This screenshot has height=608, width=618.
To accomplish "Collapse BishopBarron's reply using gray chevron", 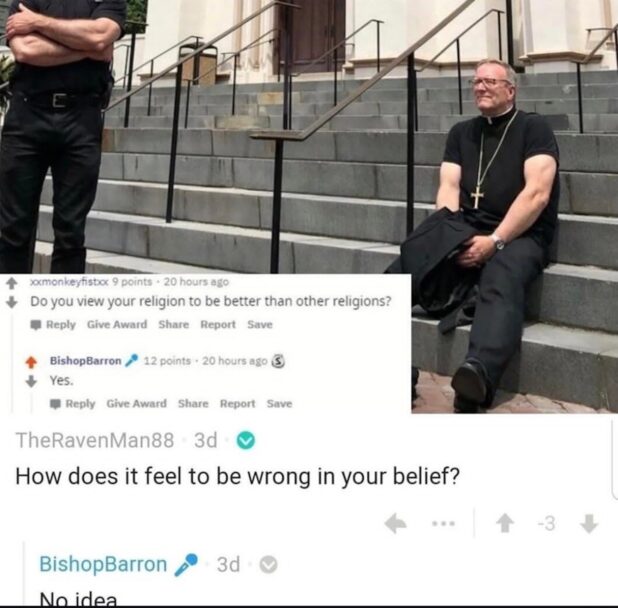I will click(x=268, y=565).
